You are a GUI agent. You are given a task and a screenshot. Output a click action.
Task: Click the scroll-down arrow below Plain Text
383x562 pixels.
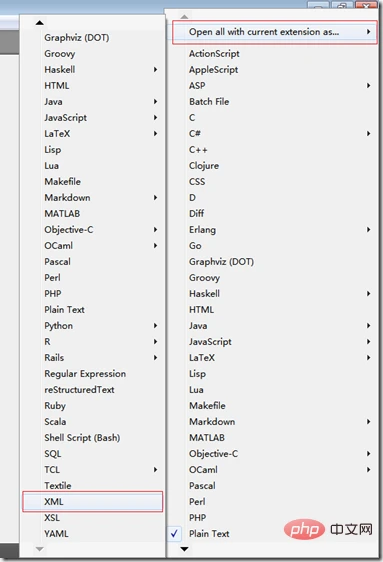pos(184,549)
